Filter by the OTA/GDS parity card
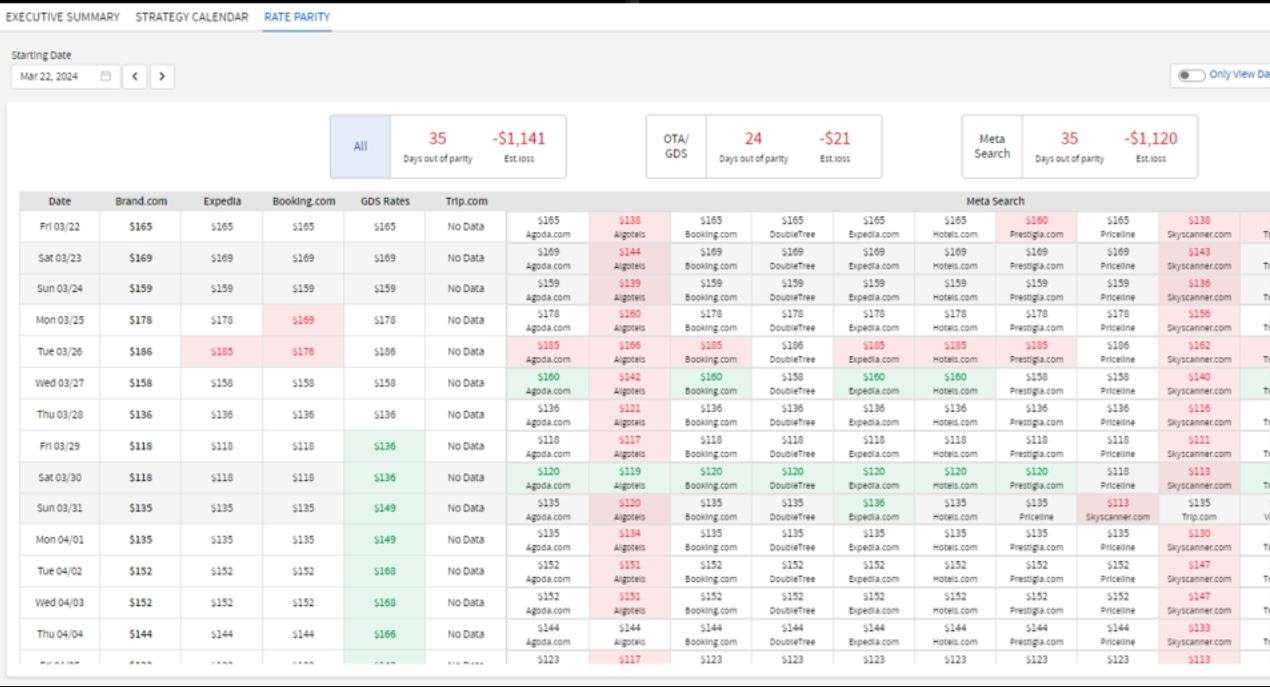The width and height of the screenshot is (1270, 687). click(x=676, y=147)
